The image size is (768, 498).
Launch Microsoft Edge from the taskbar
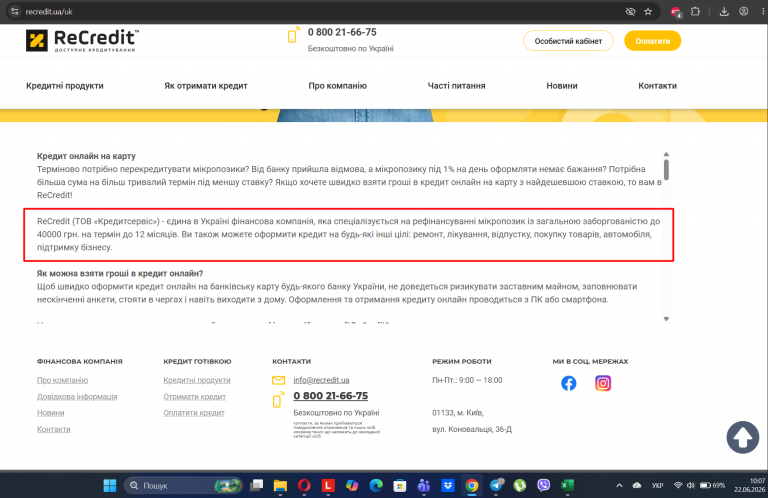pos(376,485)
